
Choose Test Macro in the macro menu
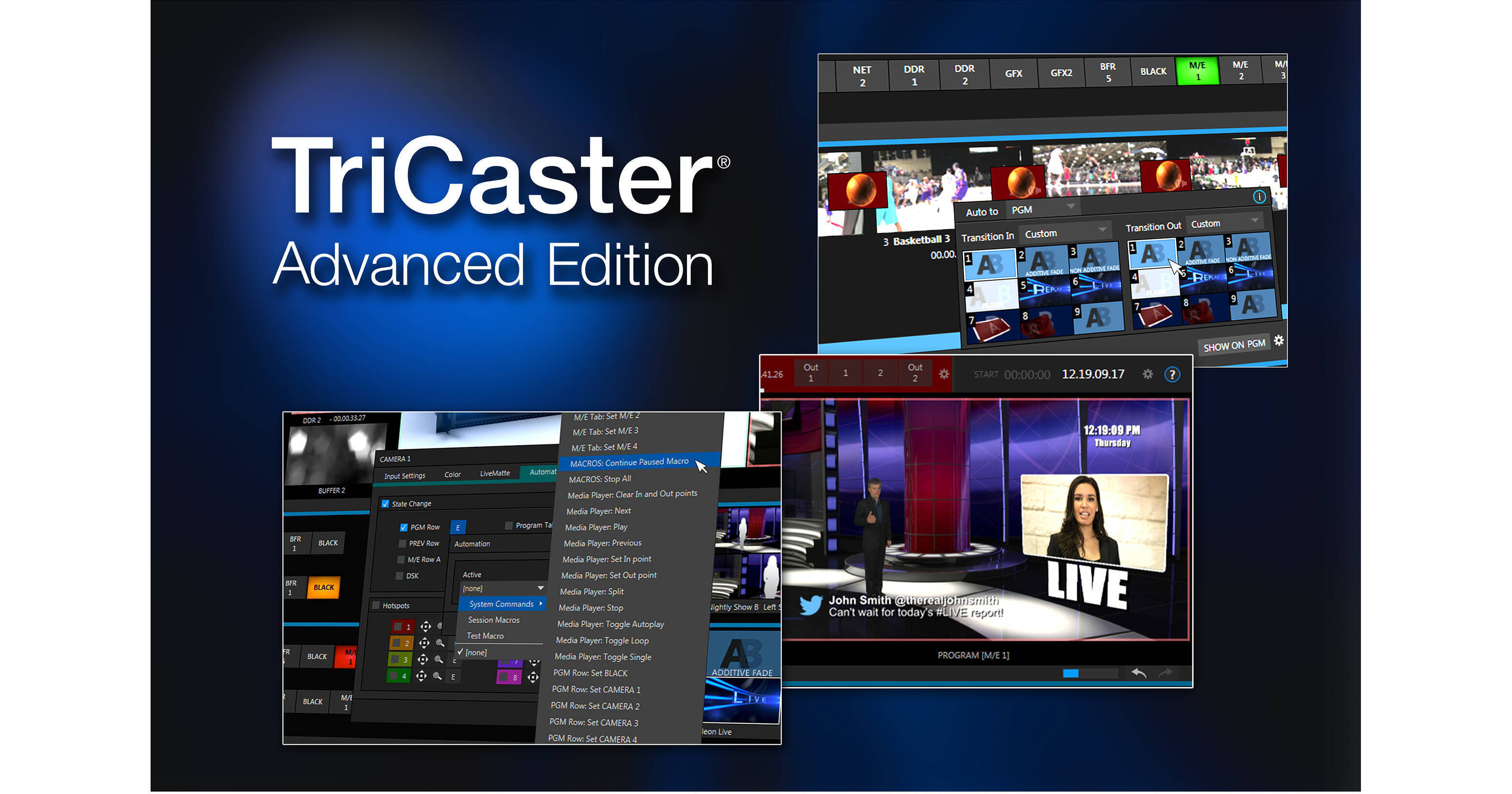(x=485, y=636)
